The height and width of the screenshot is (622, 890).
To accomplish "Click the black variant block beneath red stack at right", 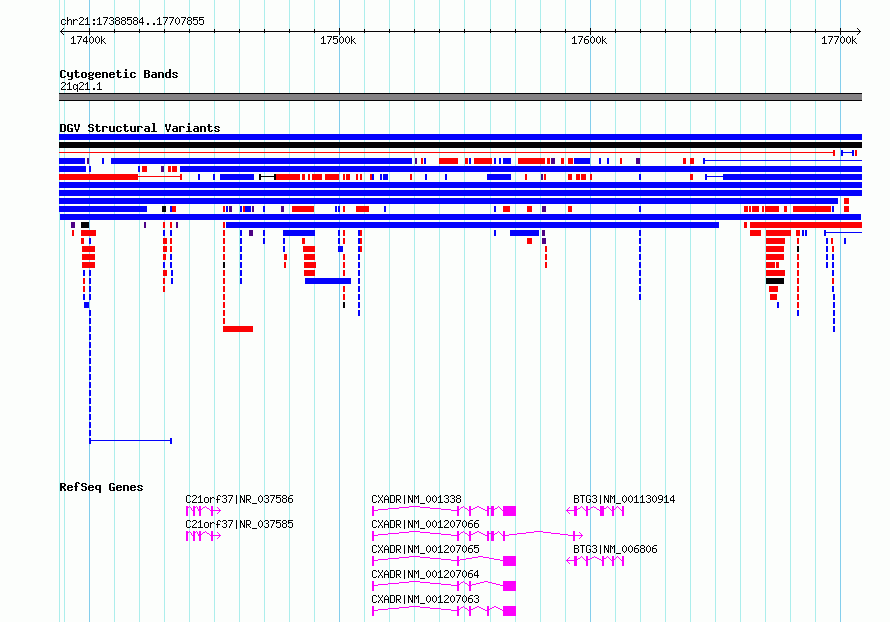I will pyautogui.click(x=775, y=281).
